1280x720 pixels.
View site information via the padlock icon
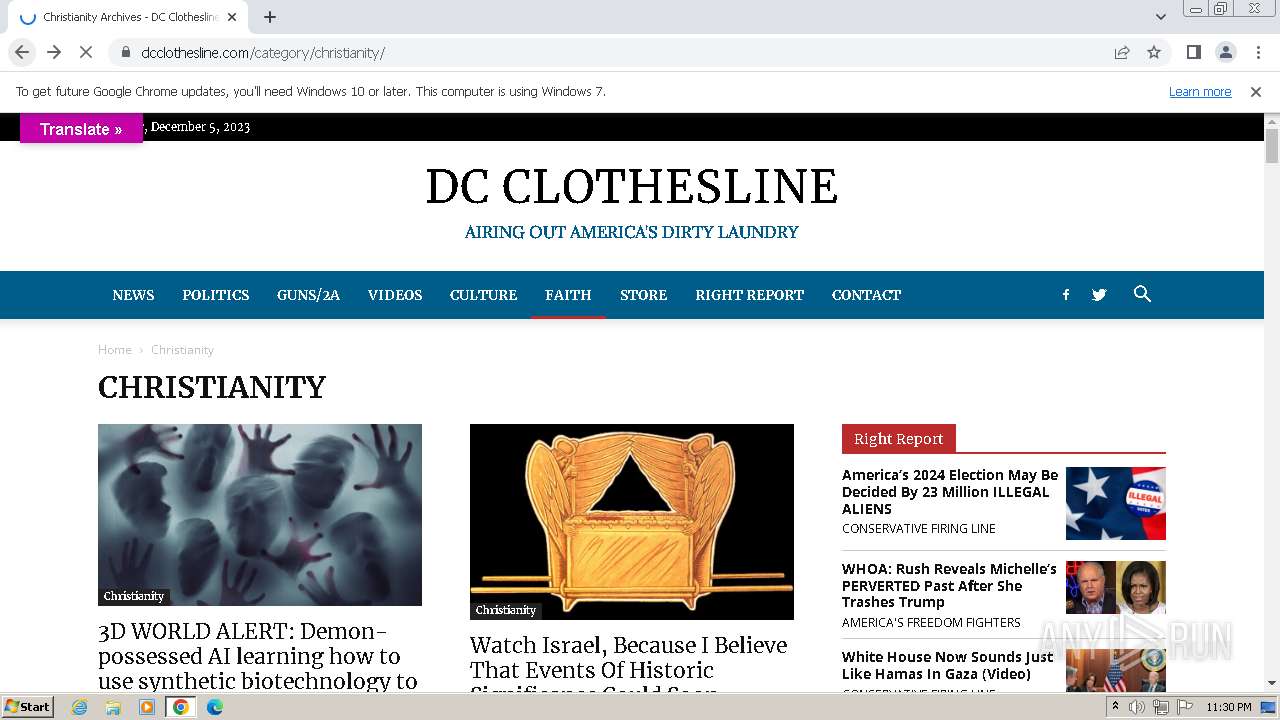pyautogui.click(x=125, y=53)
